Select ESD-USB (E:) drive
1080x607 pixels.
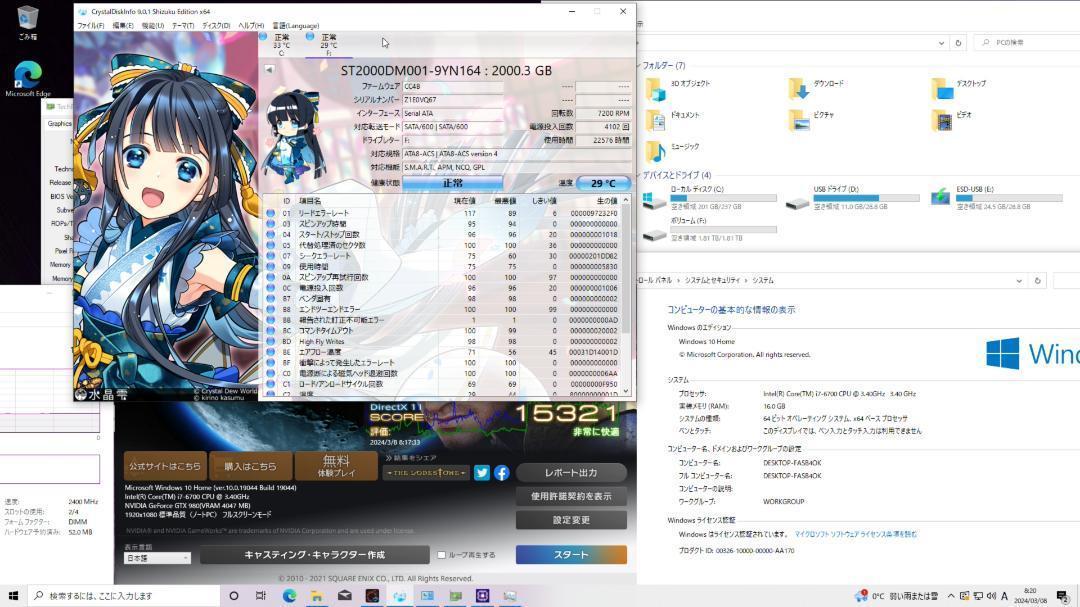click(995, 198)
